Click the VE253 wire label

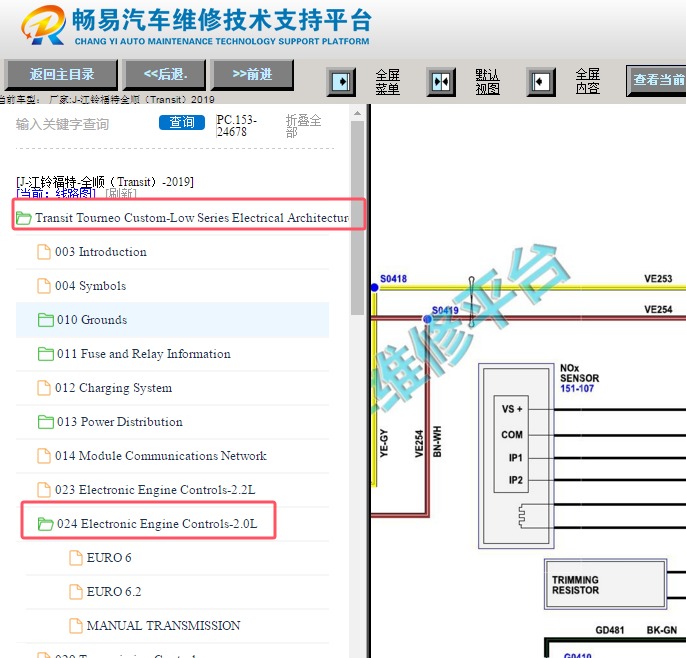[x=658, y=279]
